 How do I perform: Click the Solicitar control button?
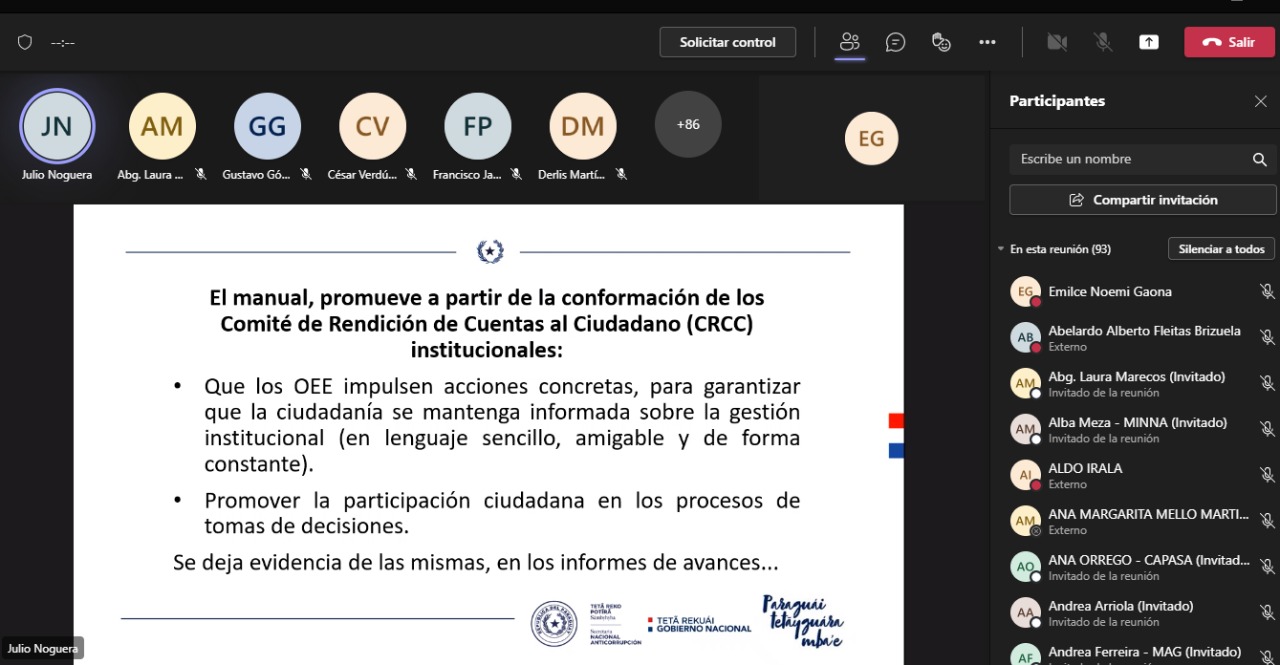coord(728,42)
